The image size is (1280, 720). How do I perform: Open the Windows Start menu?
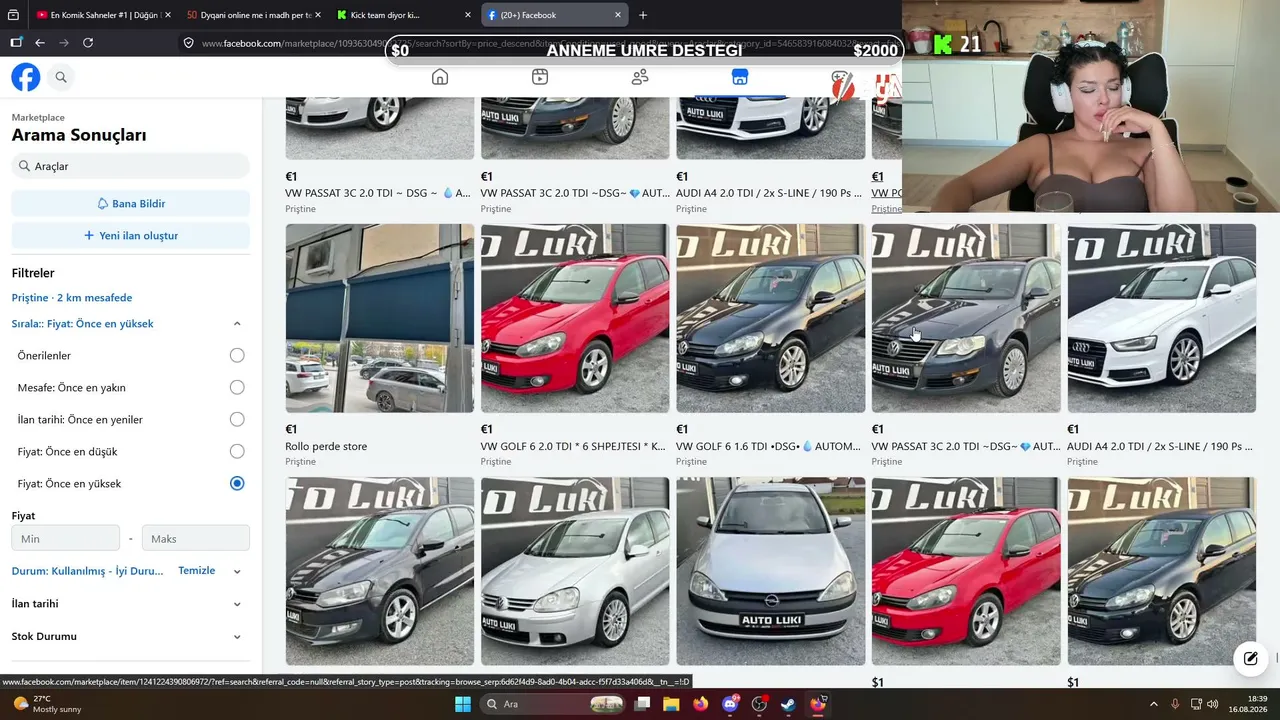tap(463, 704)
